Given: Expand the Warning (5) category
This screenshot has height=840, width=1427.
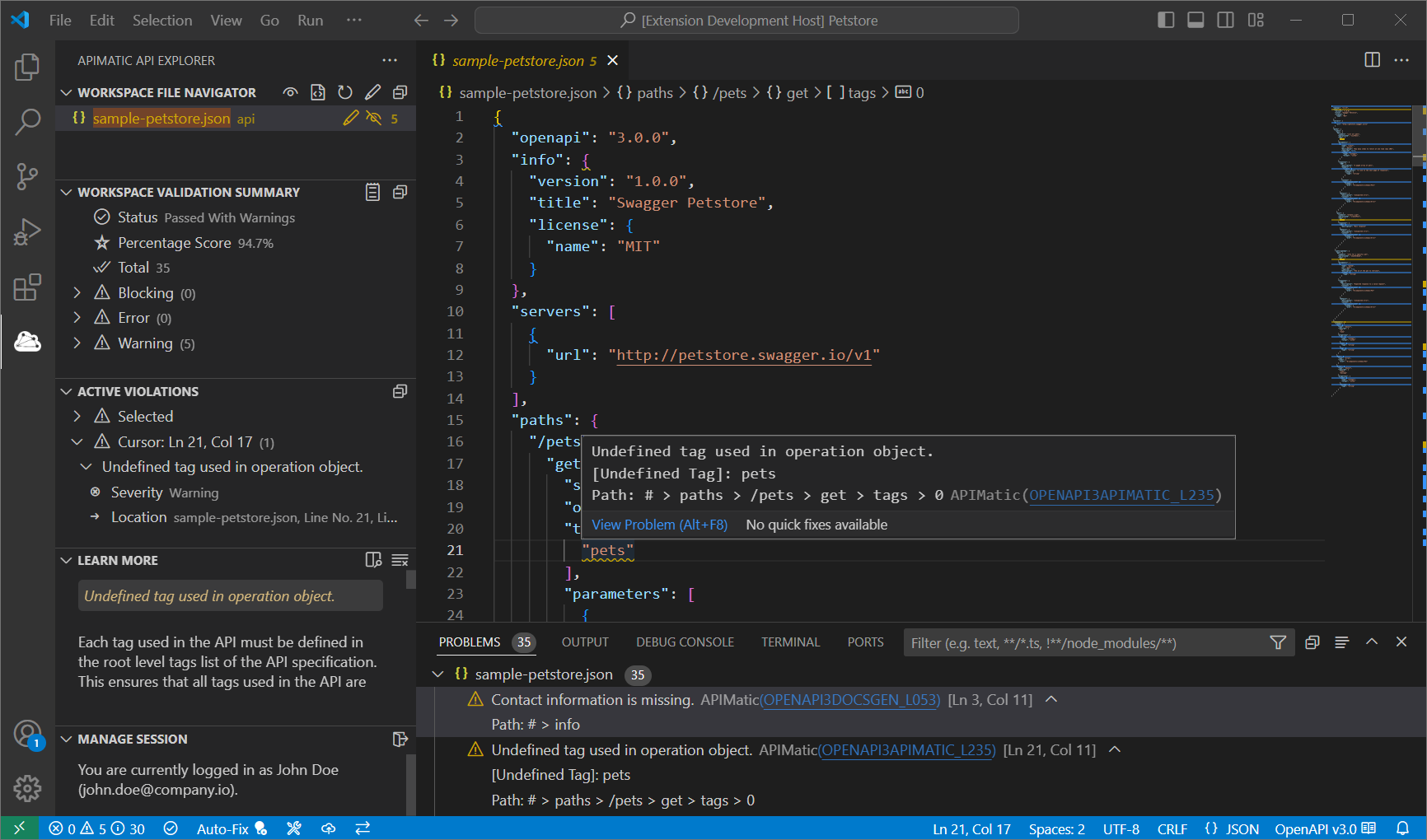Looking at the screenshot, I should click(x=77, y=343).
